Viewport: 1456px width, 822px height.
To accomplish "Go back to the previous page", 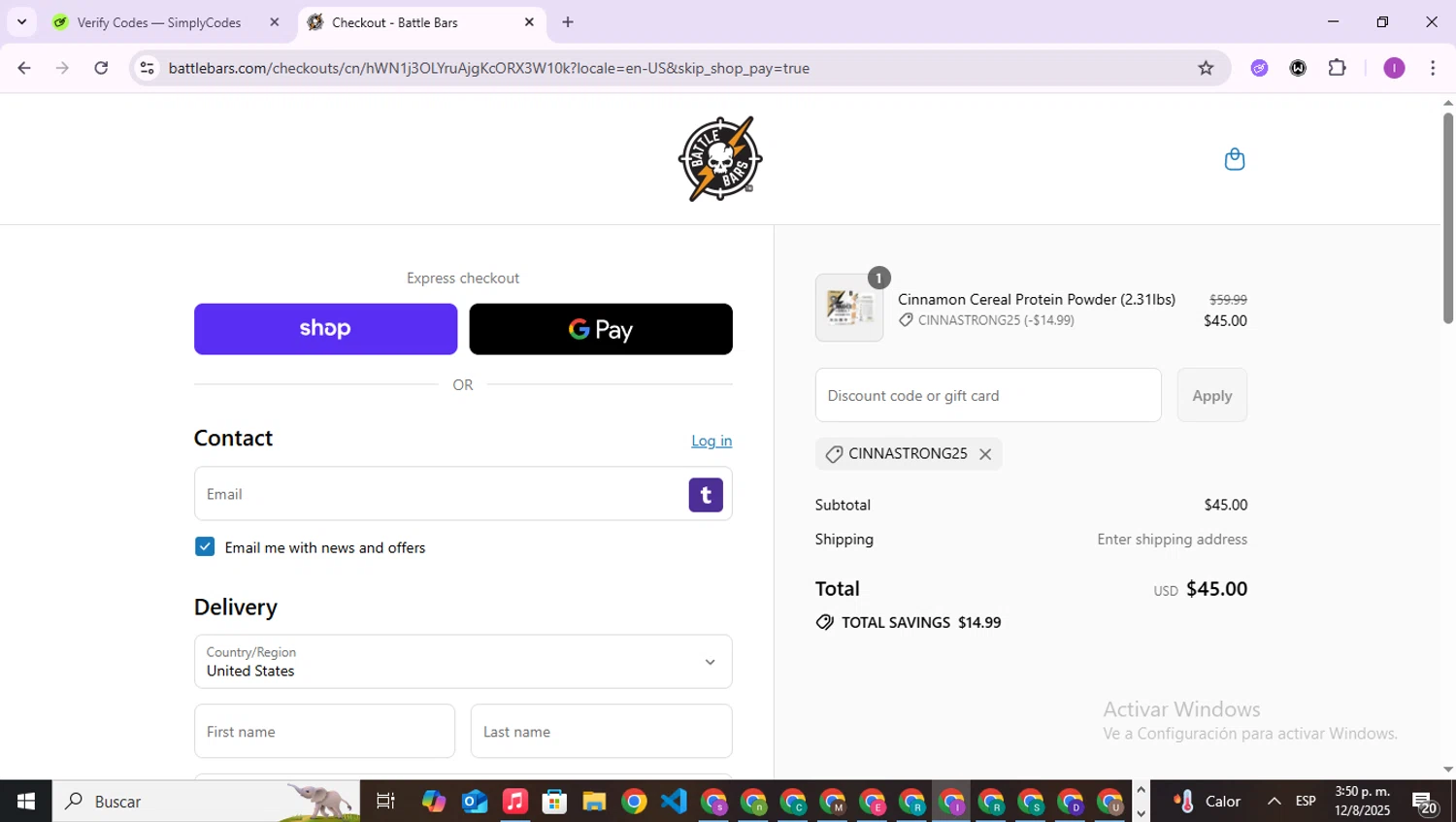I will tap(24, 68).
